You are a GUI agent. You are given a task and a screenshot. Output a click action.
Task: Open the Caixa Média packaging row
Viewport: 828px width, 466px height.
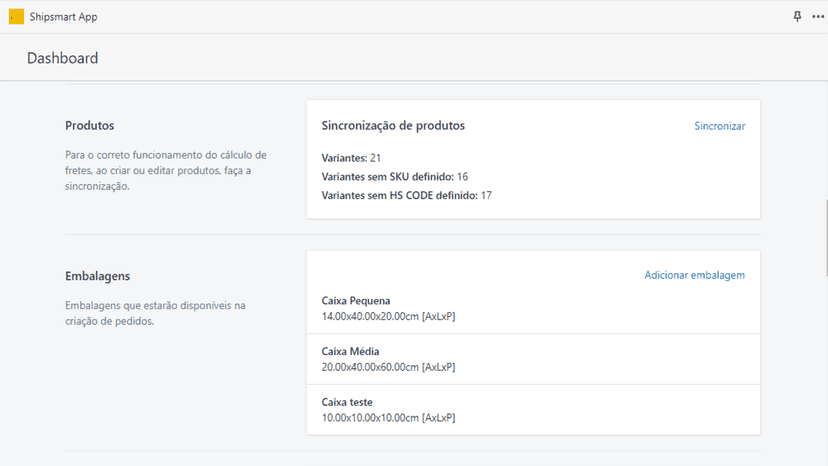coord(533,359)
